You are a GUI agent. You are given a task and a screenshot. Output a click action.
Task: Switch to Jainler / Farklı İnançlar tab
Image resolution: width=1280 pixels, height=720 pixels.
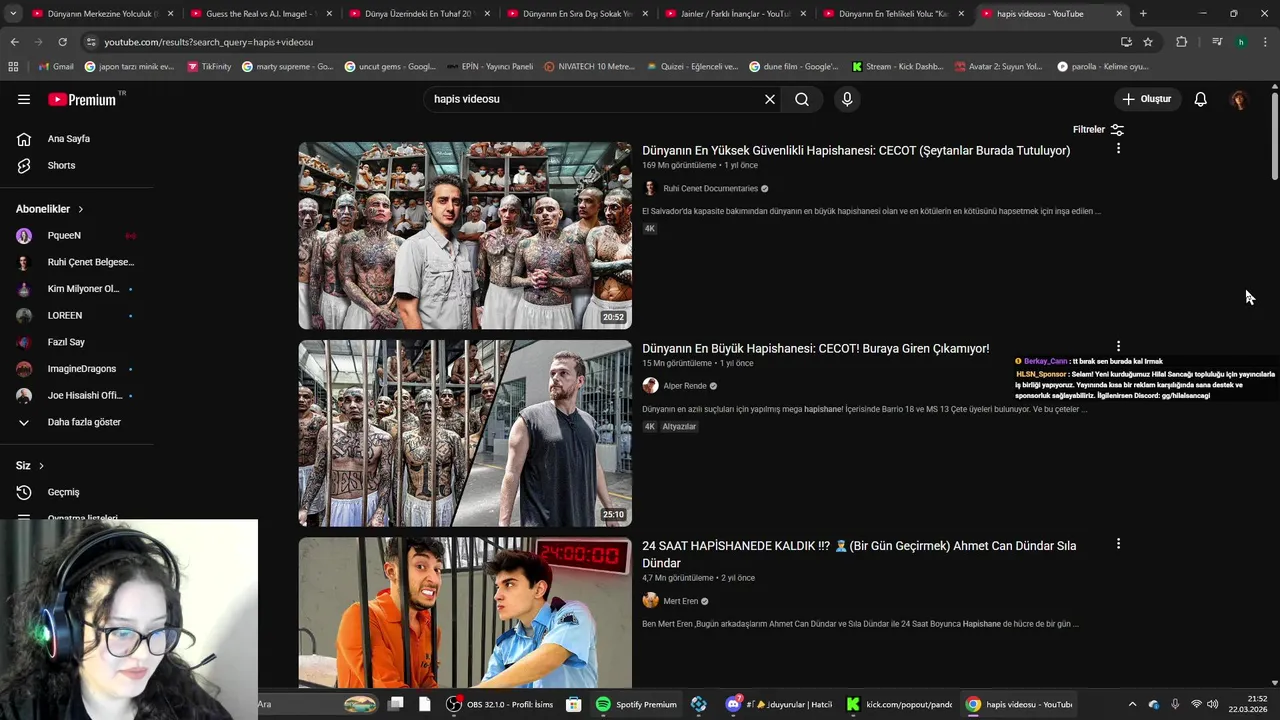pyautogui.click(x=734, y=14)
